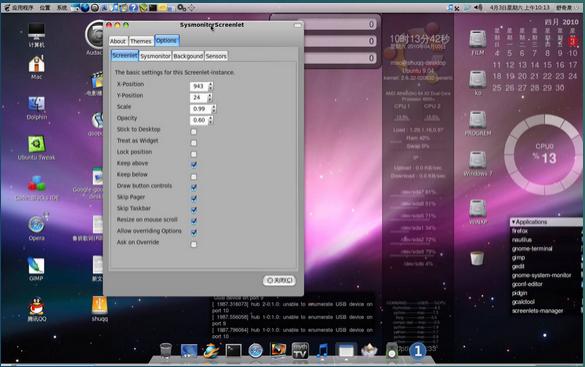Image resolution: width=585 pixels, height=367 pixels.
Task: Open the blue compass browser in dock
Action: point(256,351)
